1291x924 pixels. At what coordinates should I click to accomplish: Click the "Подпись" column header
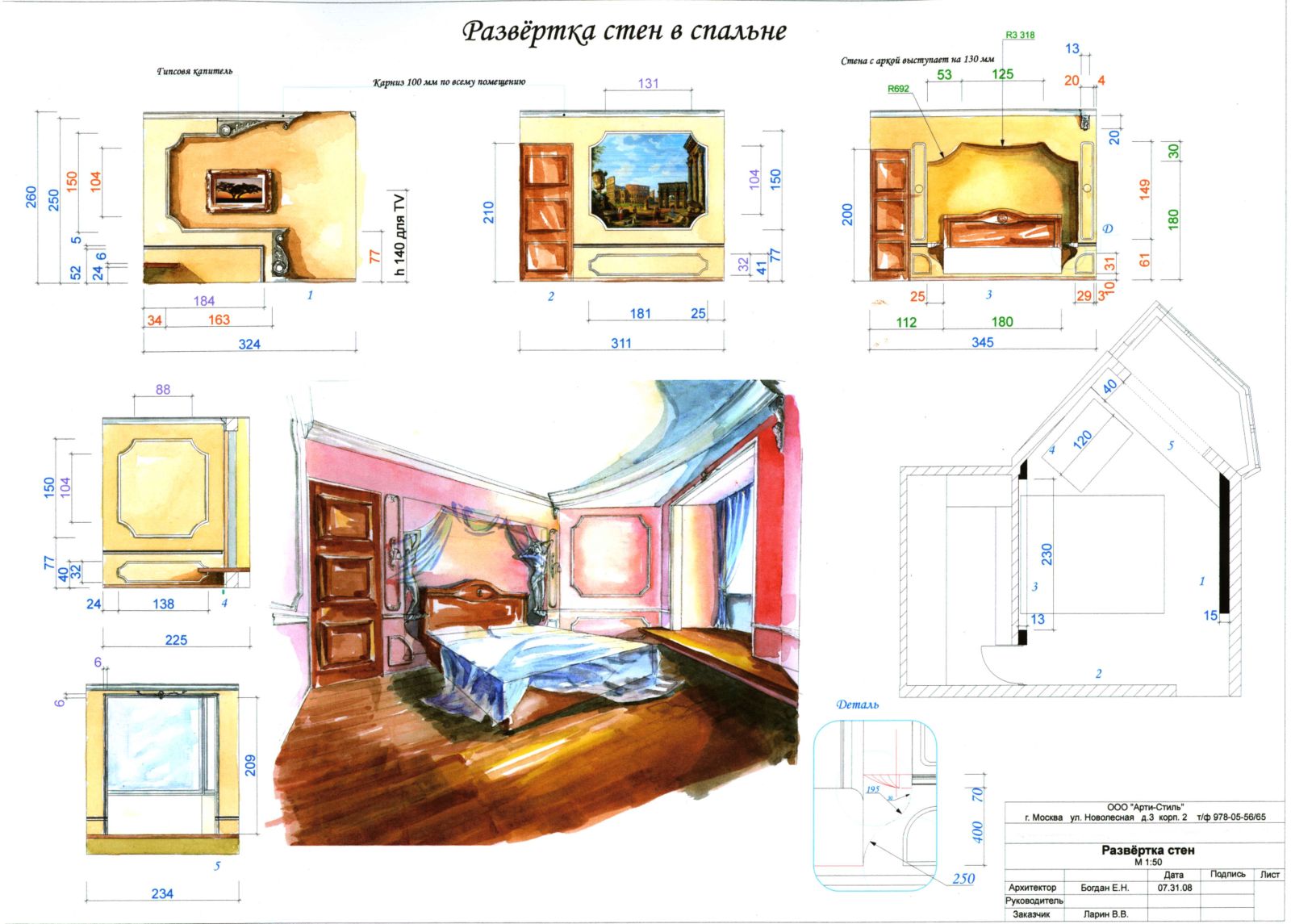(1227, 874)
